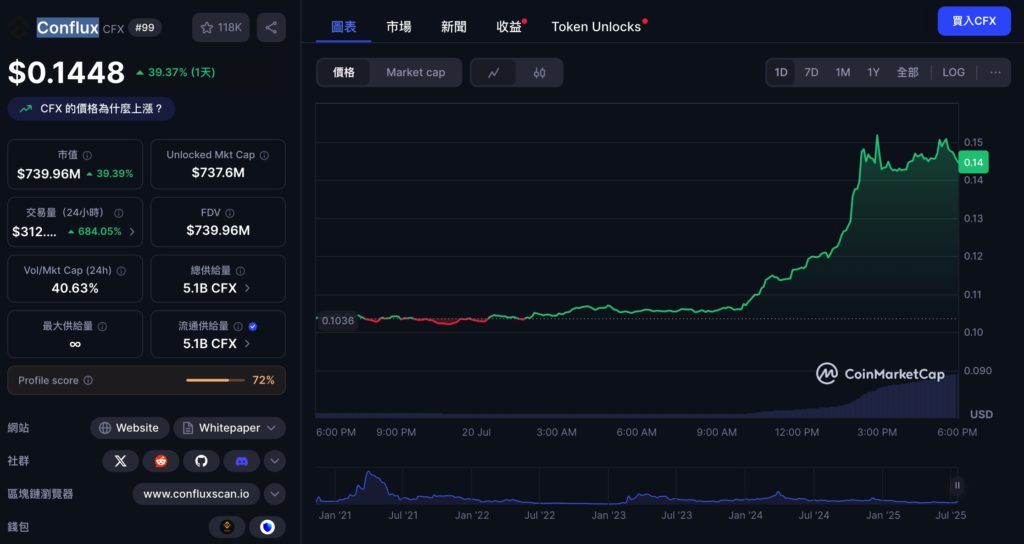The height and width of the screenshot is (544, 1024).
Task: Click the $737.6M unlocked market cap value
Action: click(217, 173)
